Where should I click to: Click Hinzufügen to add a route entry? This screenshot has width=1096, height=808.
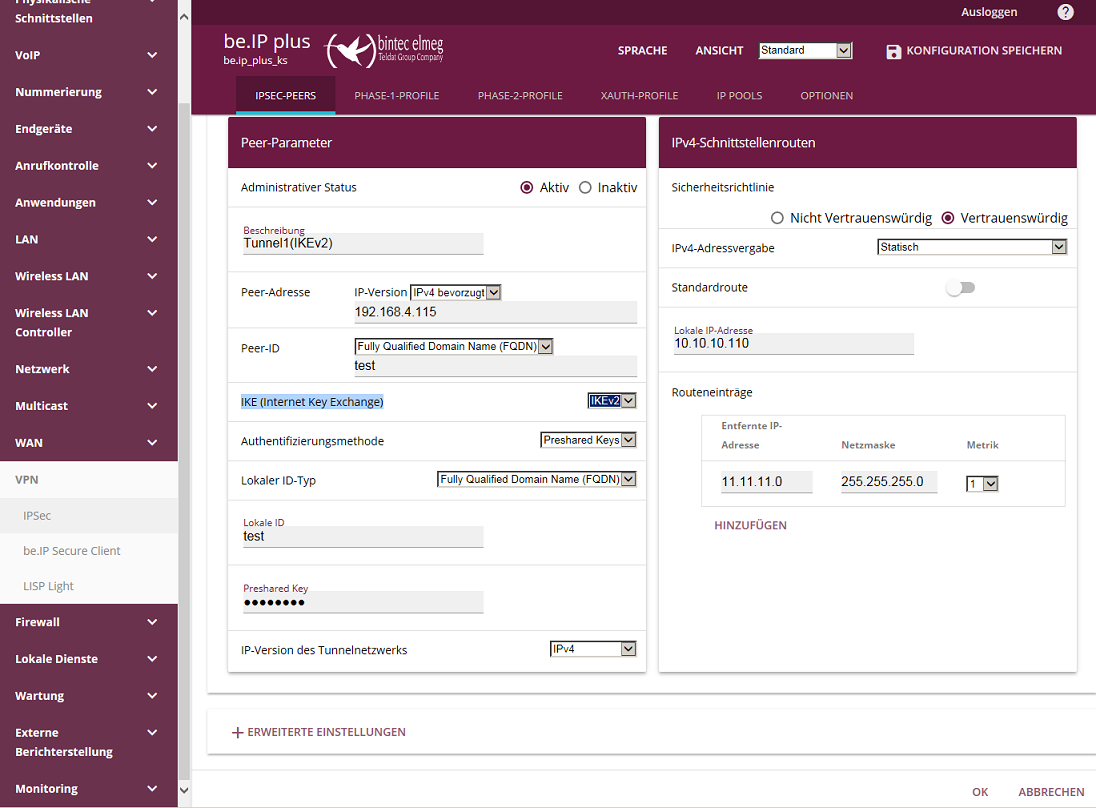pyautogui.click(x=750, y=525)
